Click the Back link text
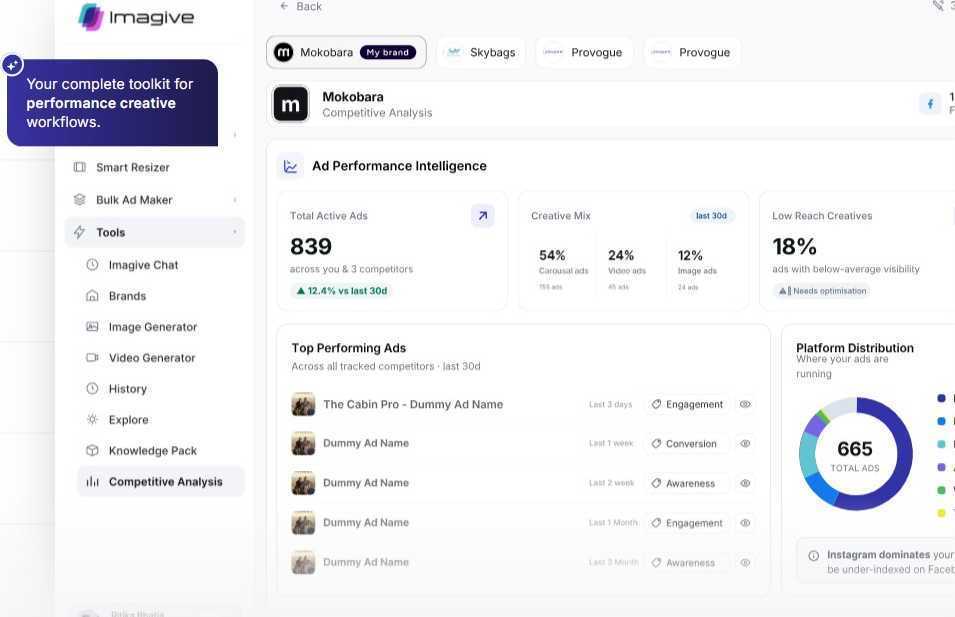The width and height of the screenshot is (955, 617). [309, 6]
